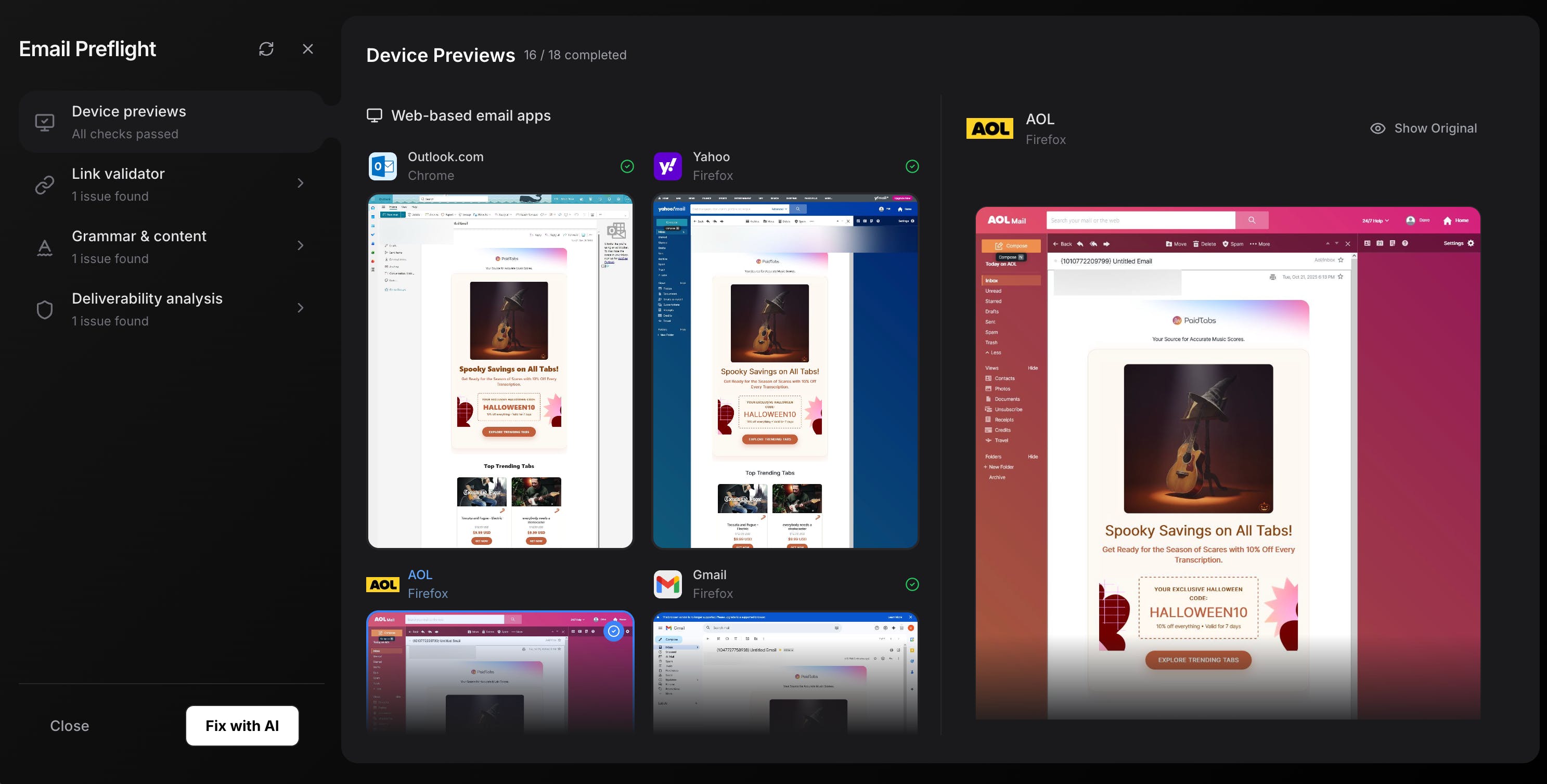This screenshot has width=1547, height=784.
Task: Select the Yahoo mail app icon
Action: 667,166
